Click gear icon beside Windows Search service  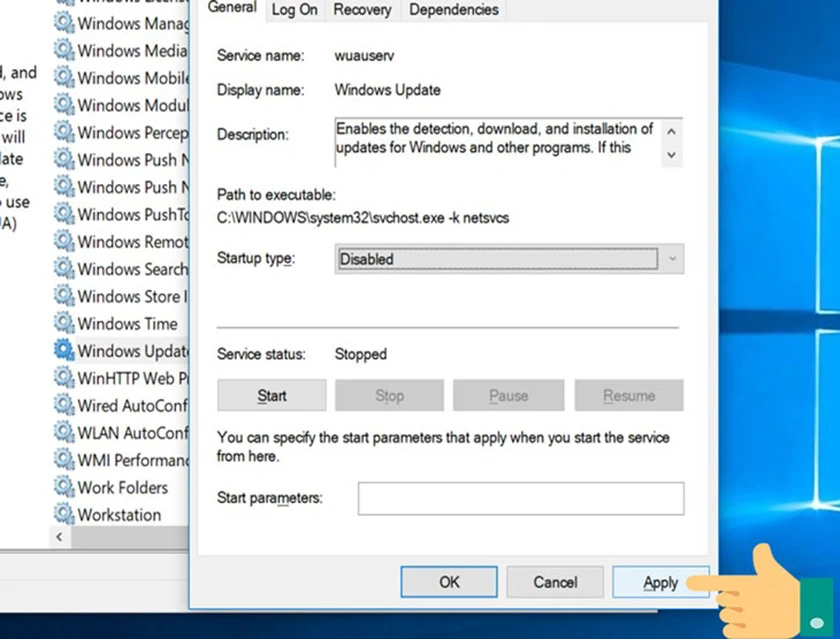click(64, 268)
